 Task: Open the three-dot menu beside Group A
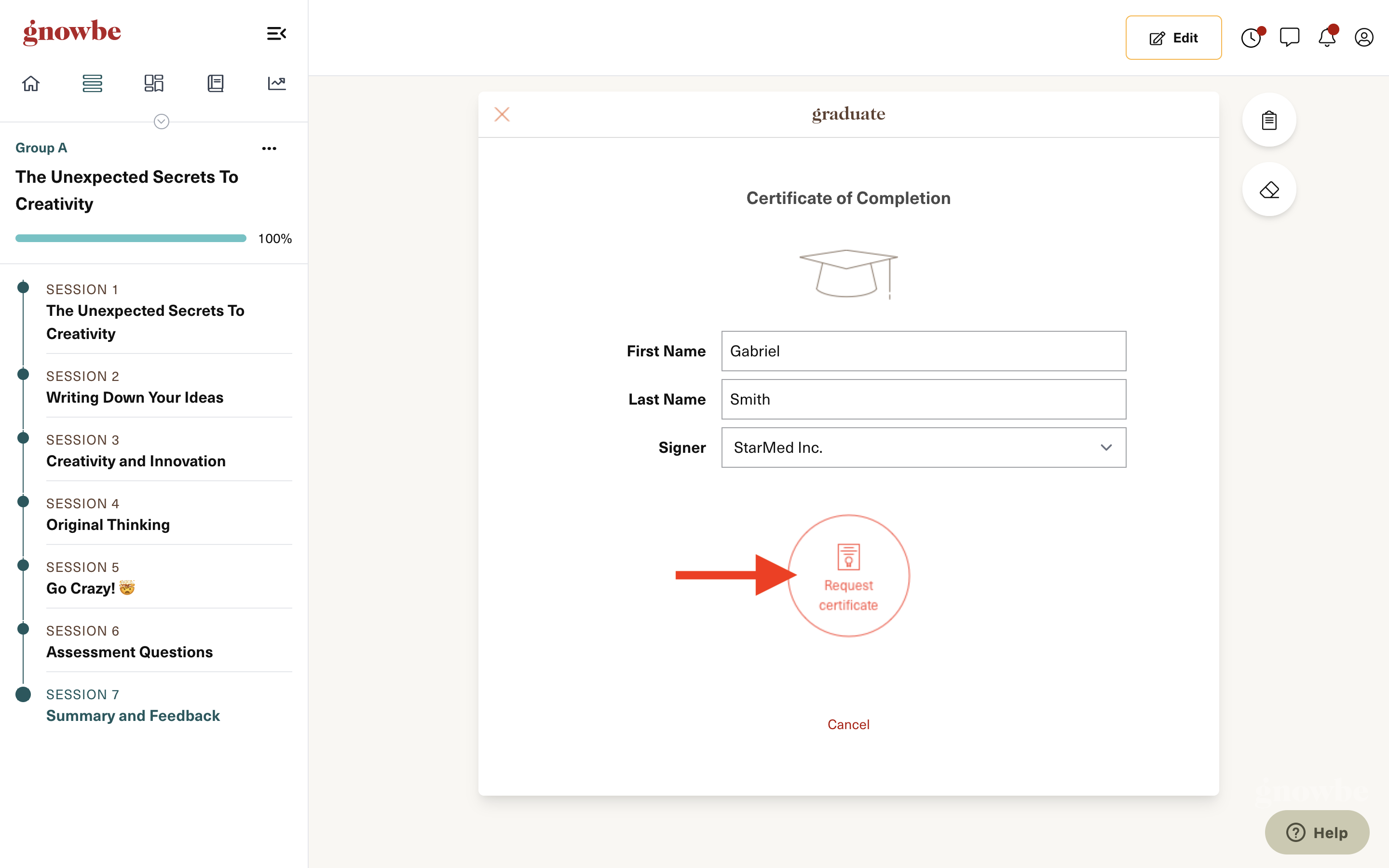point(269,149)
